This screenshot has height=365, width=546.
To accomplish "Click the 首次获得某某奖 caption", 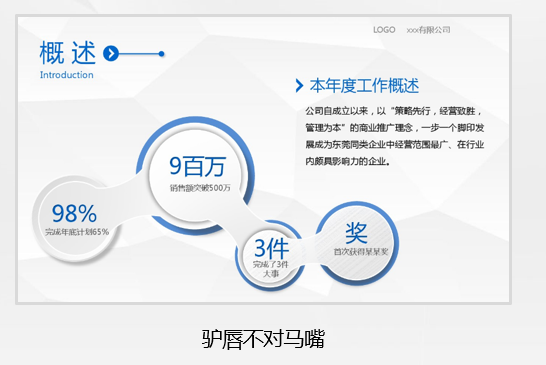I will (361, 251).
